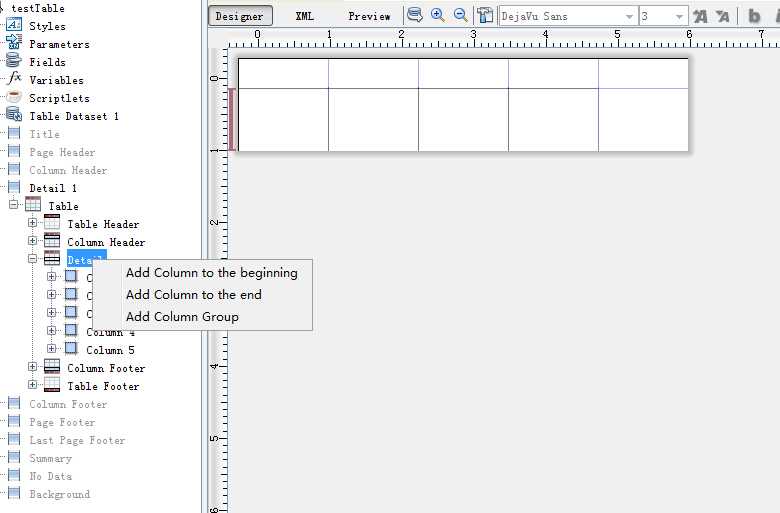
Task: Select the Variables fx icon
Action: 15,79
